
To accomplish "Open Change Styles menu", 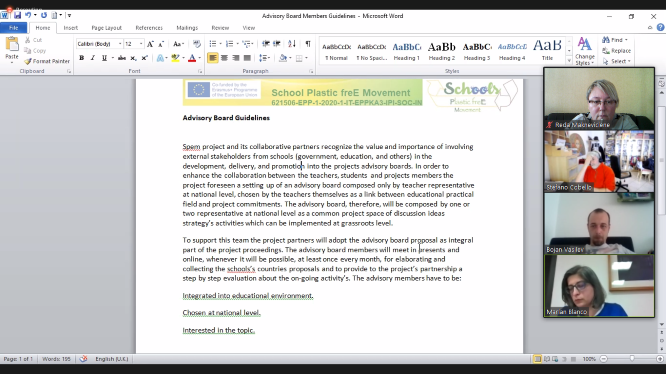I will pos(584,51).
